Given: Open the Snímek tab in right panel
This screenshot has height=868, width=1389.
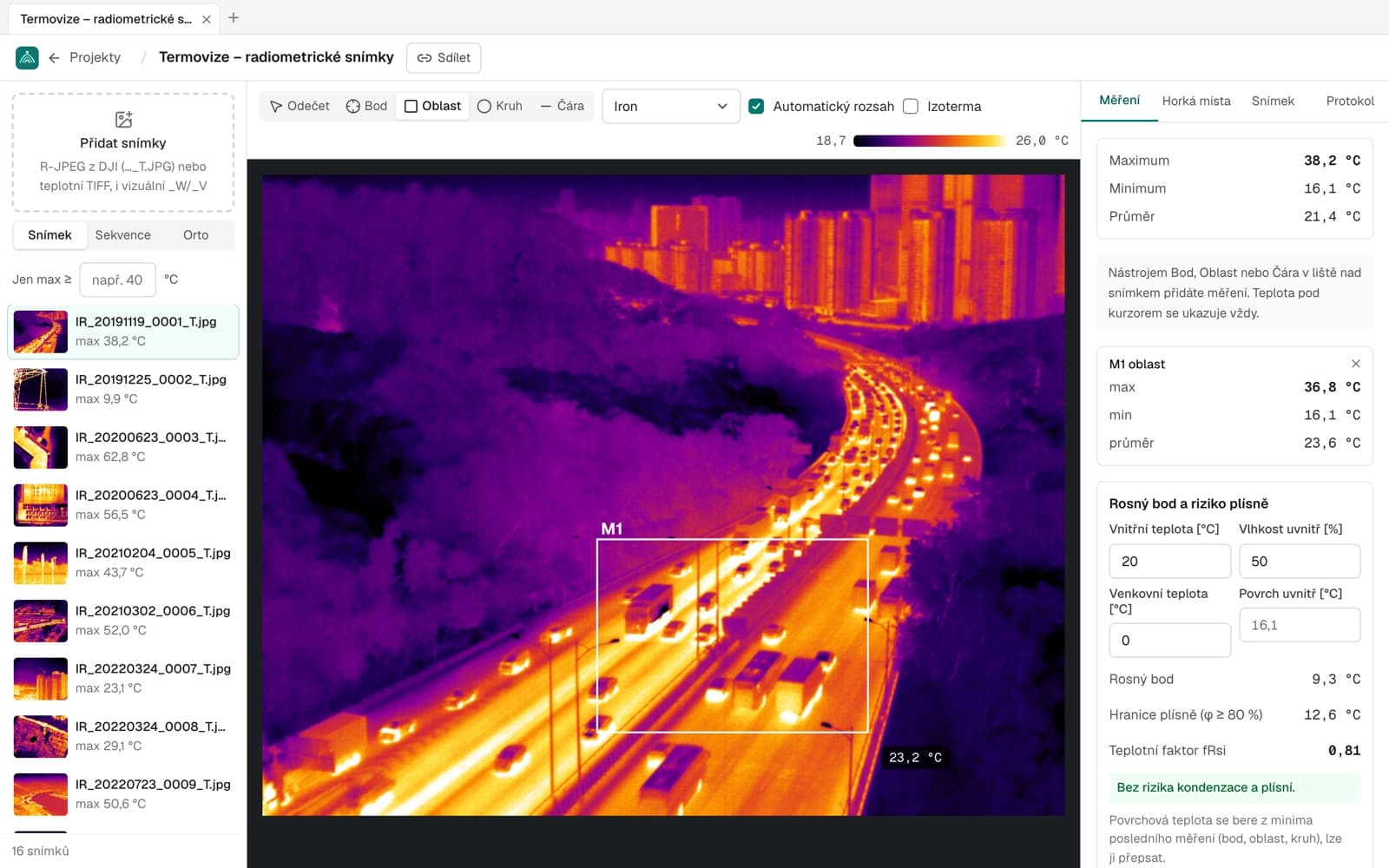Looking at the screenshot, I should pos(1273,101).
